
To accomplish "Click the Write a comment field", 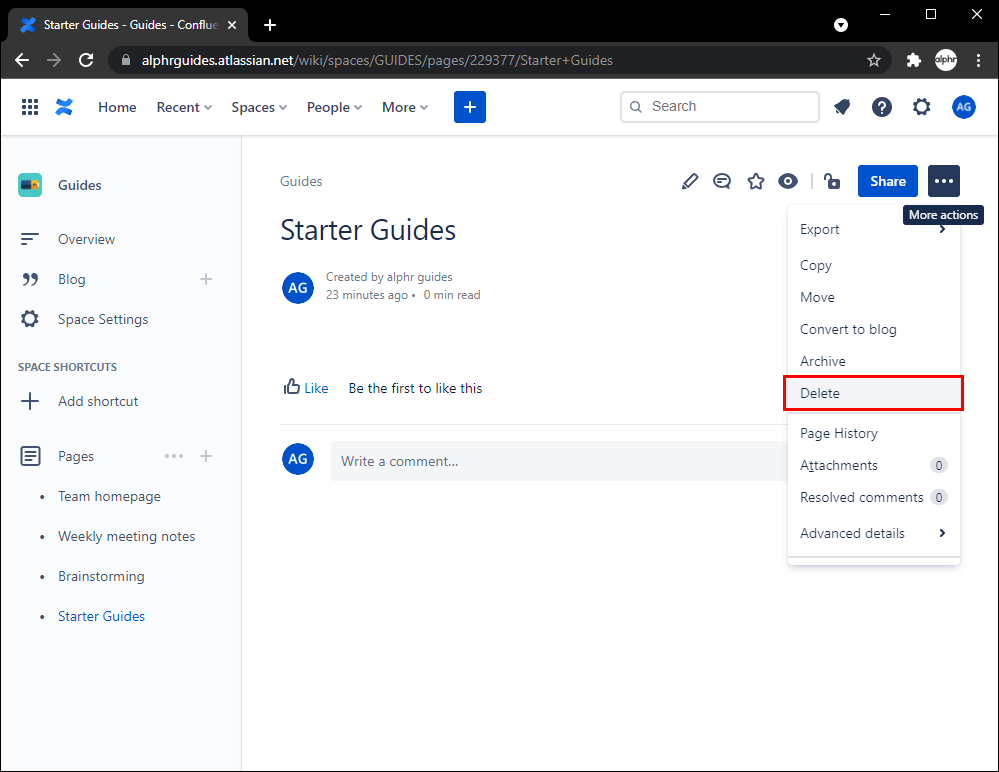I will click(560, 461).
